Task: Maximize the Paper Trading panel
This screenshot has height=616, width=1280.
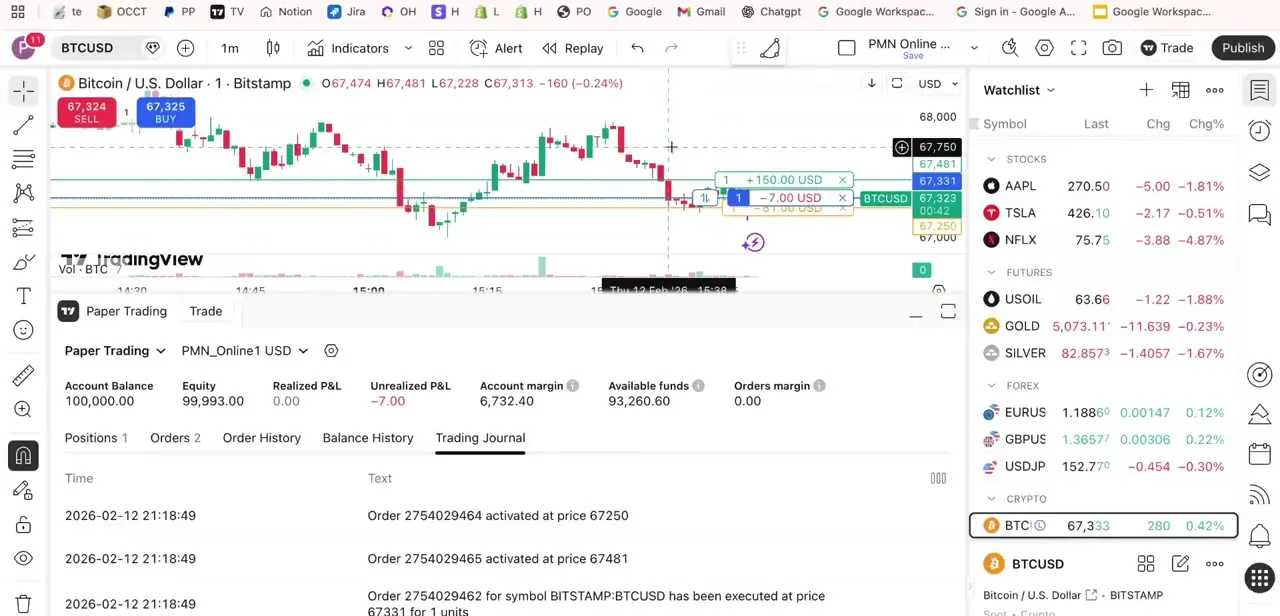Action: (x=948, y=312)
